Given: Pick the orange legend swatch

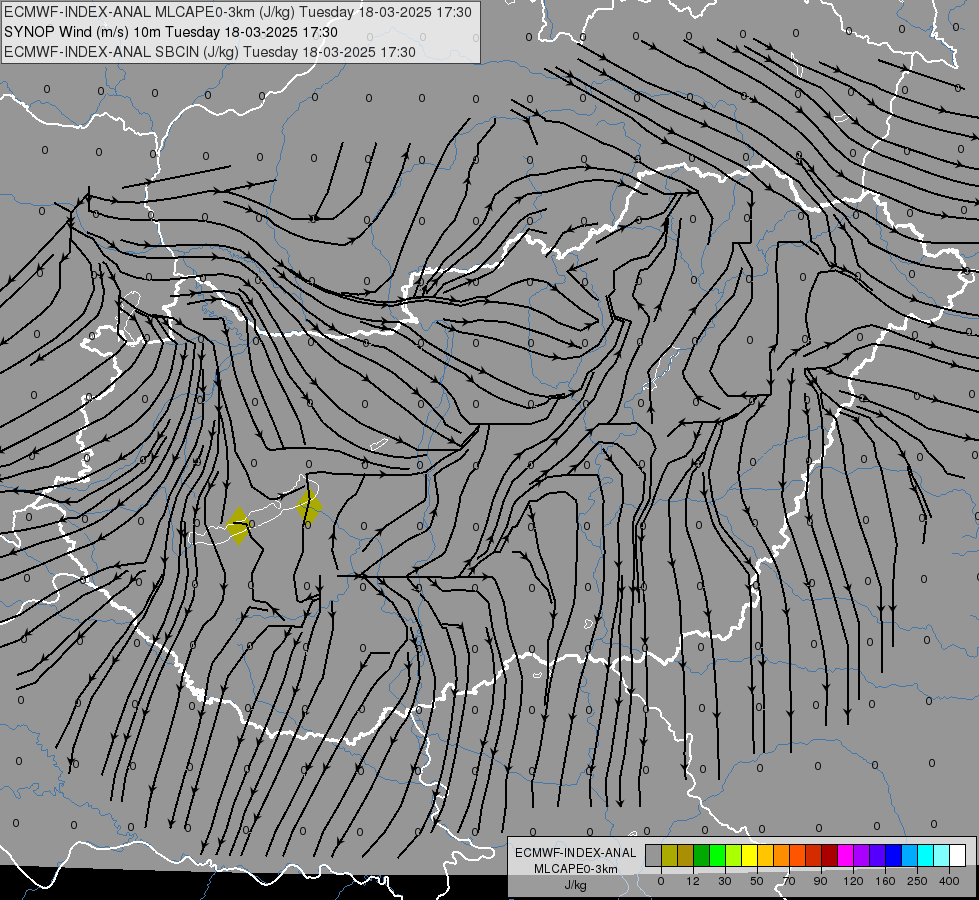Looking at the screenshot, I should coord(782,855).
